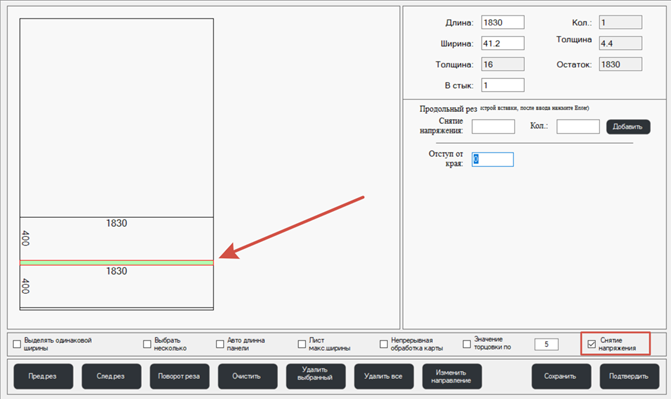This screenshot has height=399, width=671.
Task: Go to next cut with 'След.рез'
Action: coord(111,376)
